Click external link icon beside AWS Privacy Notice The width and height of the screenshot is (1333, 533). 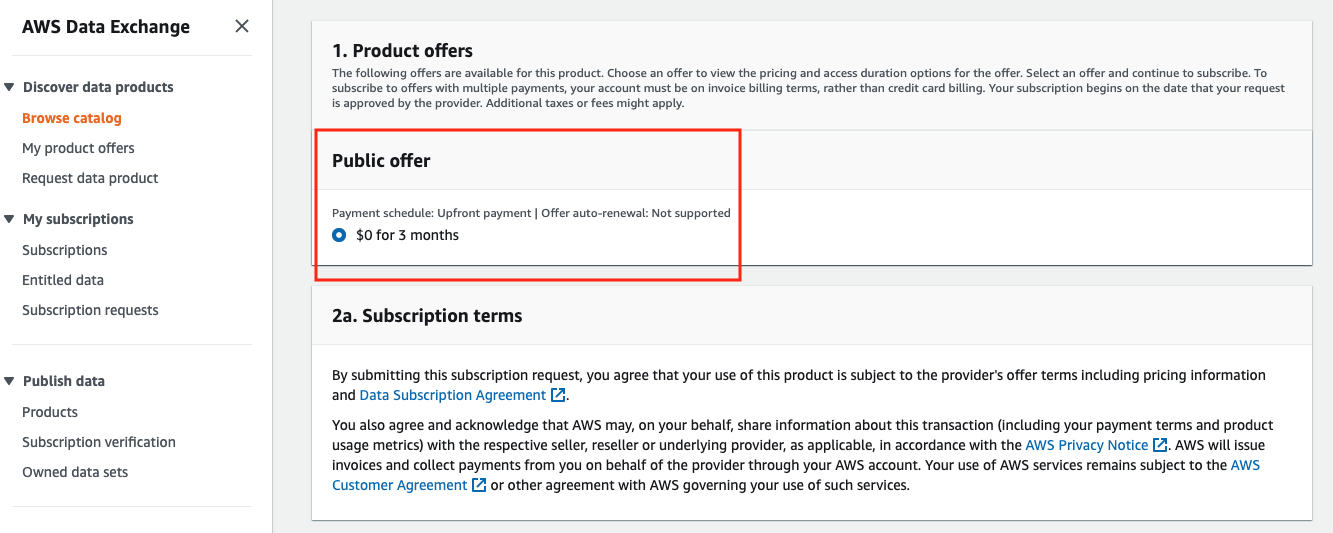pyautogui.click(x=1160, y=445)
